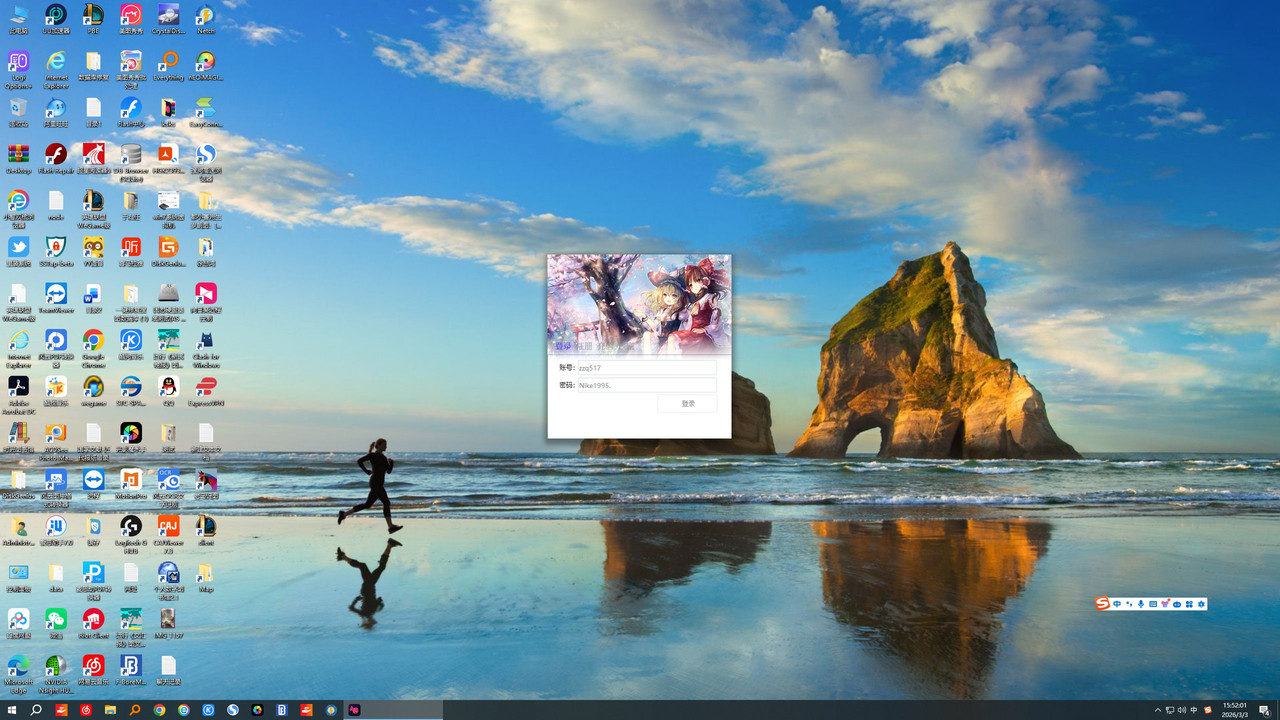
Task: Open the taskbar clock showing 15:52:01
Action: [1234, 710]
